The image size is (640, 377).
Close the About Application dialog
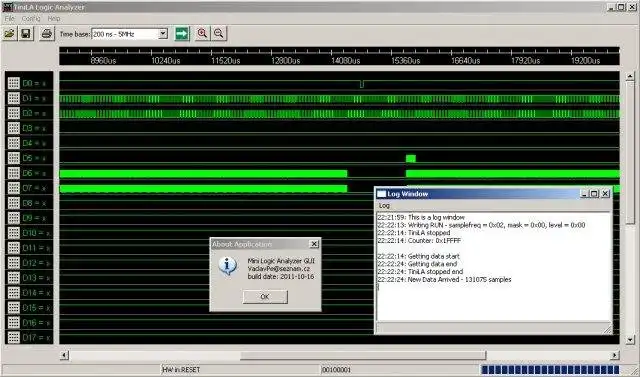click(314, 244)
